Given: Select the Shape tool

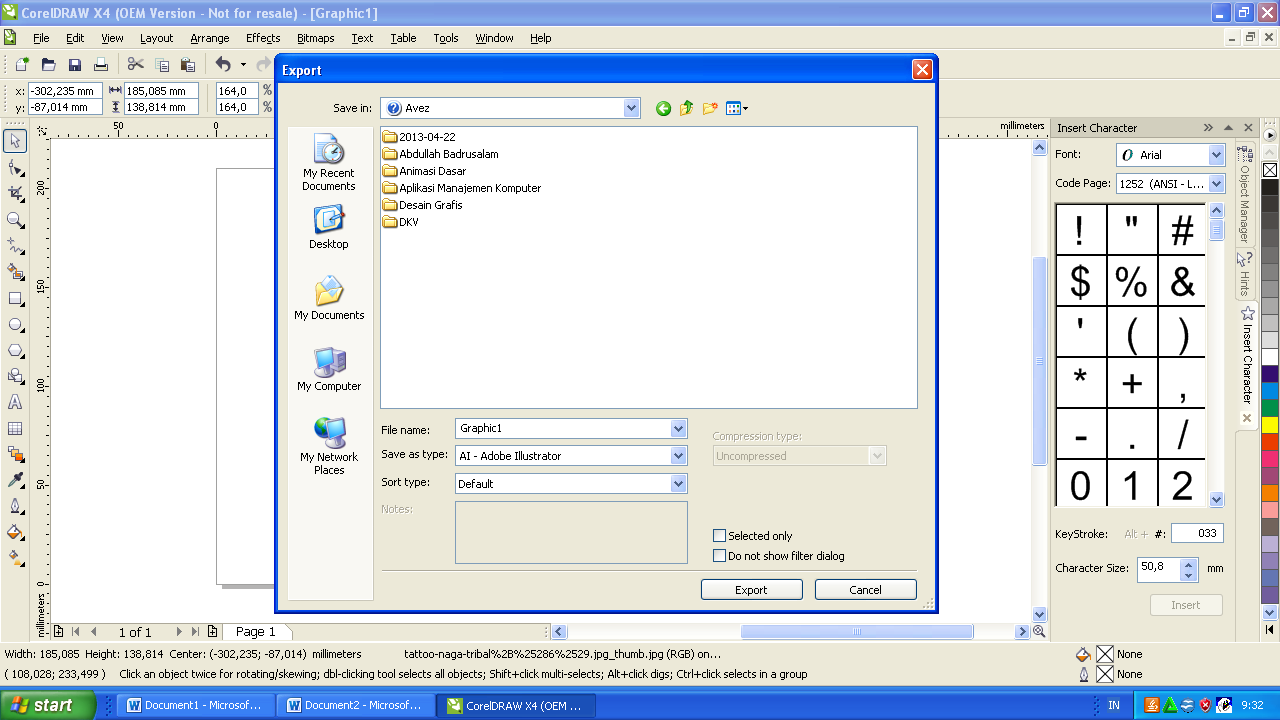Looking at the screenshot, I should click(15, 167).
